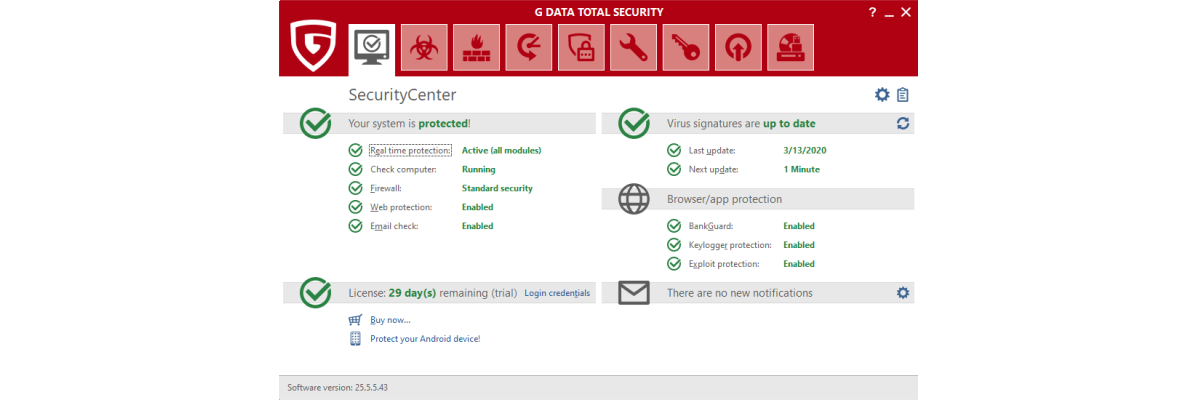Open the Device control drive icon
Viewport: 1200px width, 400px height.
coord(790,47)
